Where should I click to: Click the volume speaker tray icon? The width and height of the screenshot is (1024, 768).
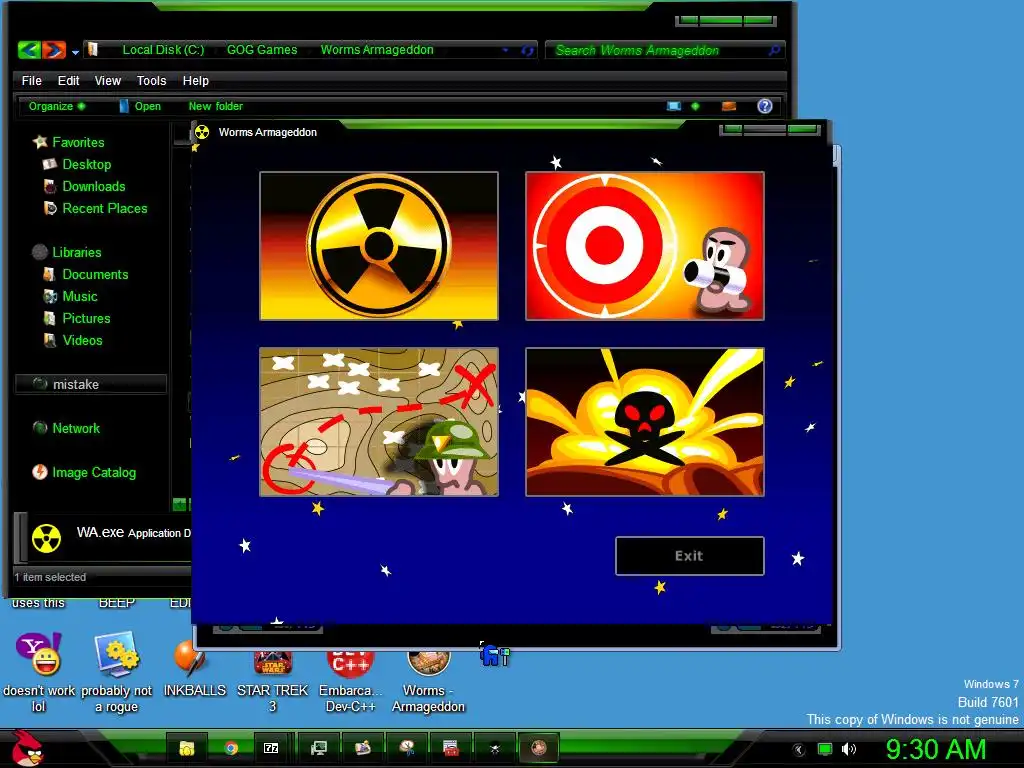tap(848, 749)
